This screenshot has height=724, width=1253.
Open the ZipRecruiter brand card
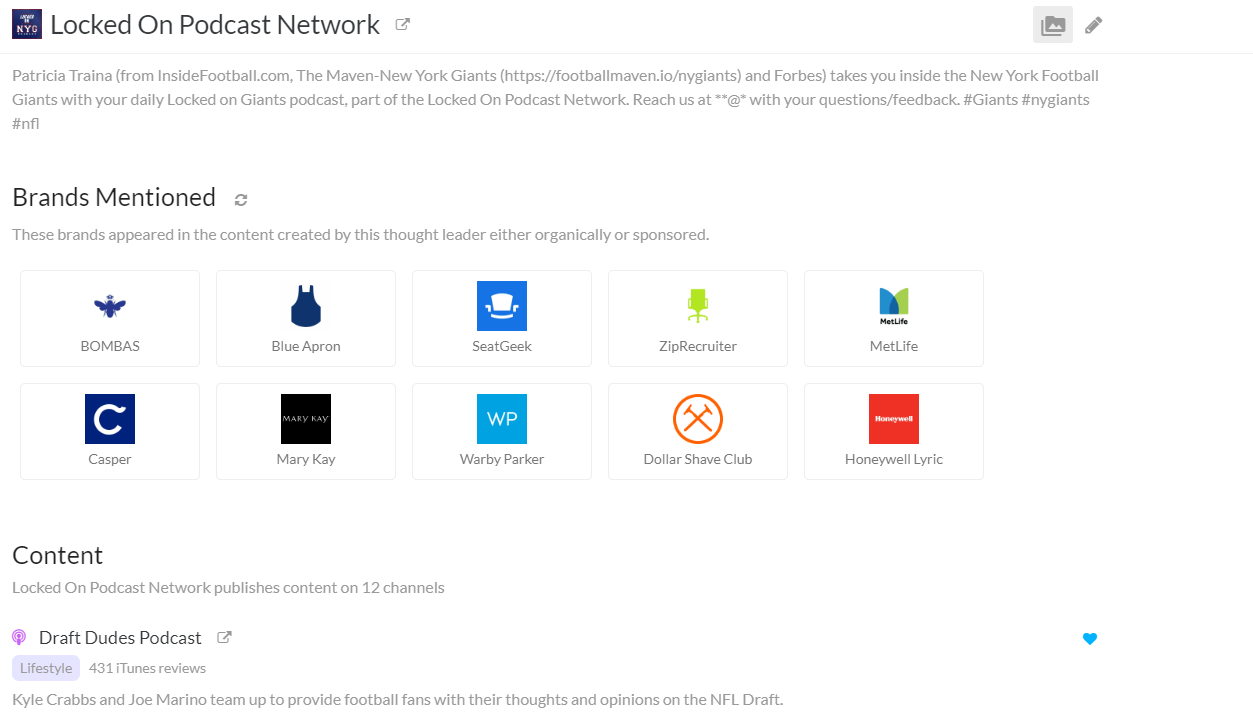click(698, 318)
